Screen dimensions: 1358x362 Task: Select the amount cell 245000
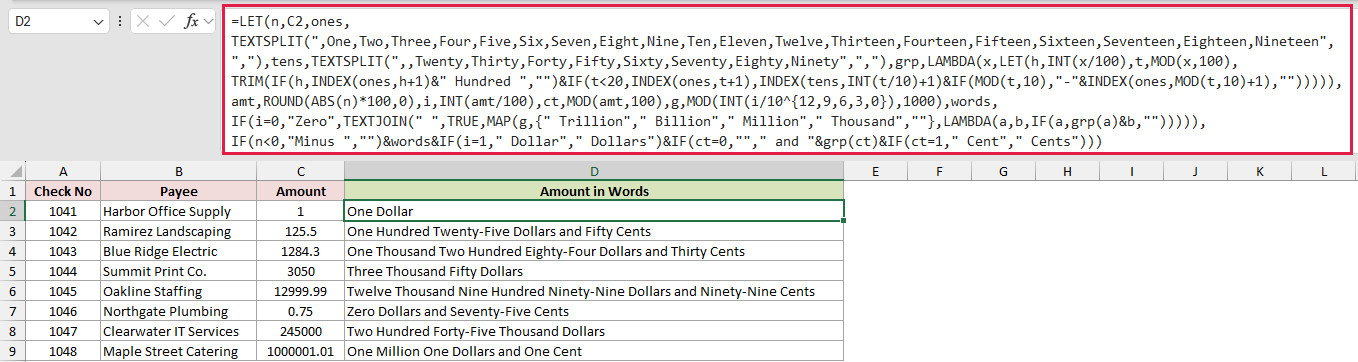[300, 331]
